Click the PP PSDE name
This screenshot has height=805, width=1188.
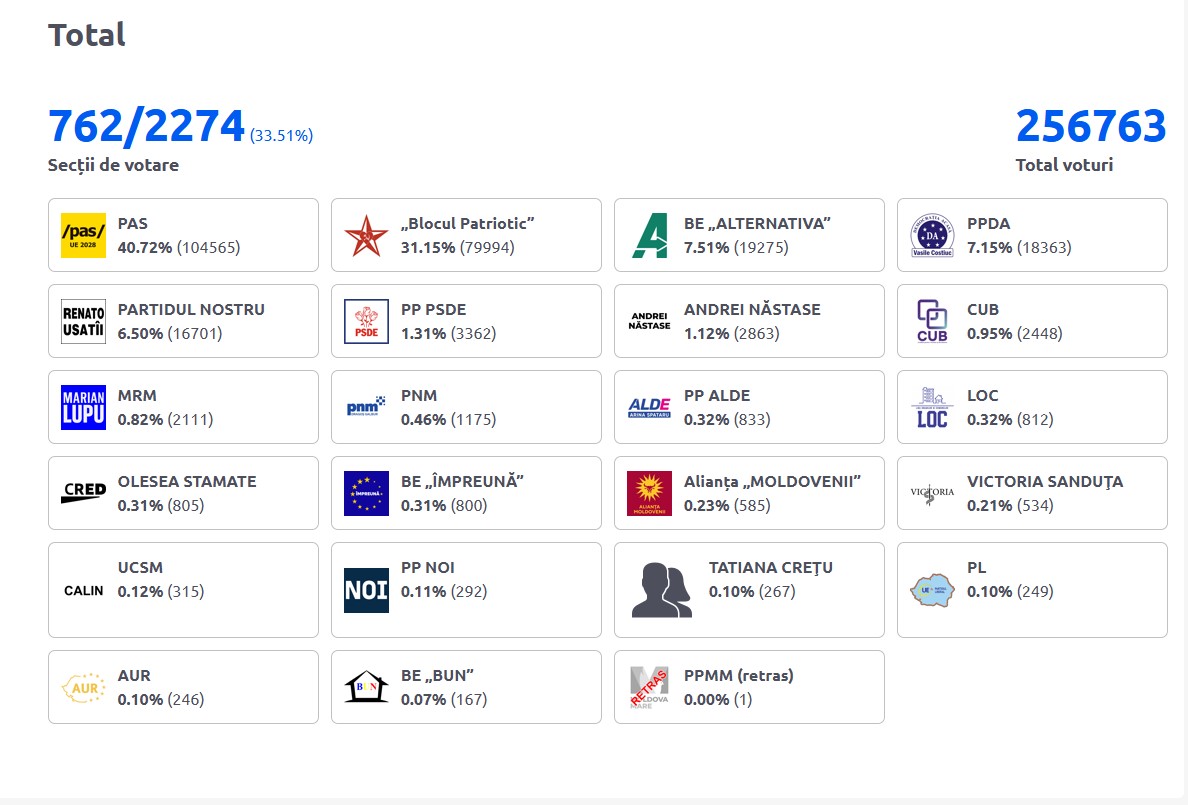433,309
